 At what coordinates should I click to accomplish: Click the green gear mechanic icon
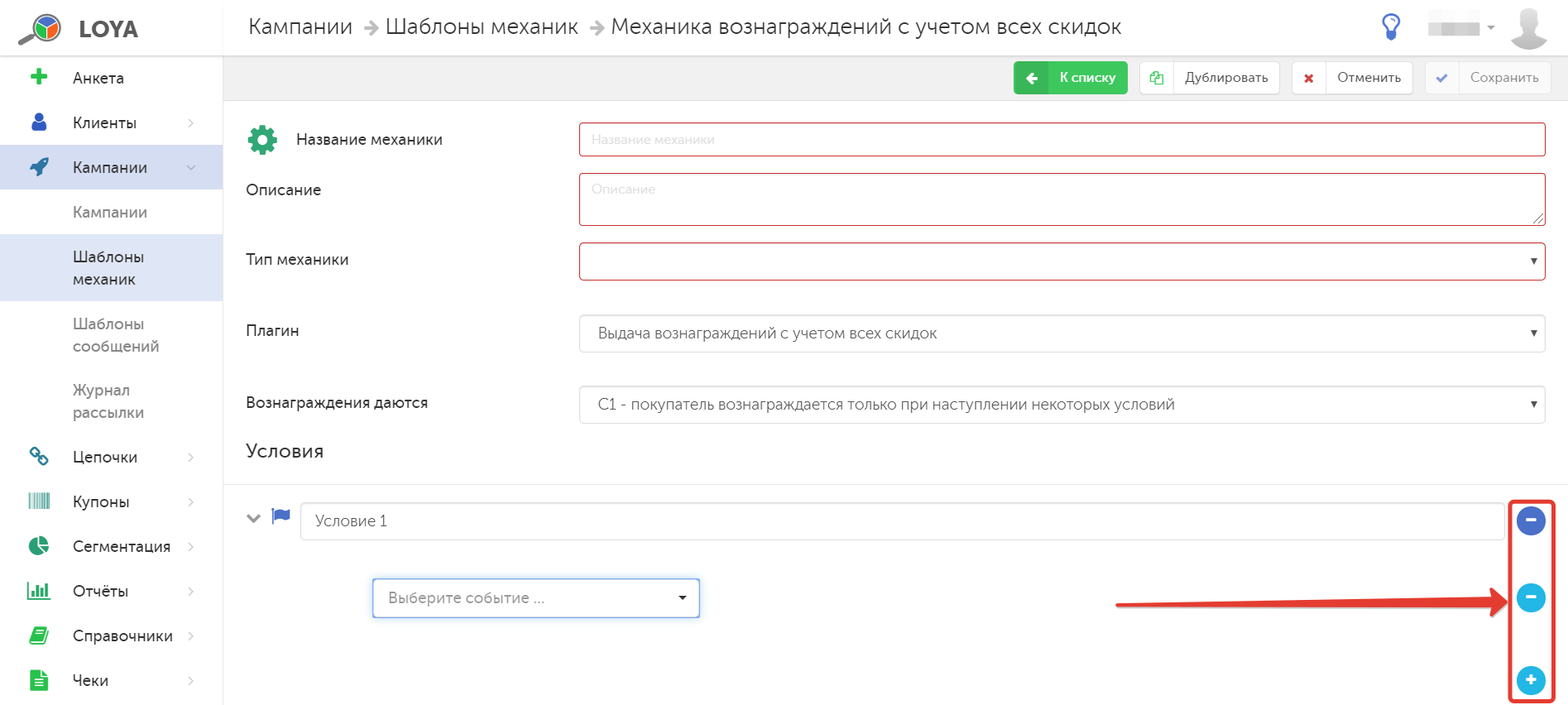262,140
